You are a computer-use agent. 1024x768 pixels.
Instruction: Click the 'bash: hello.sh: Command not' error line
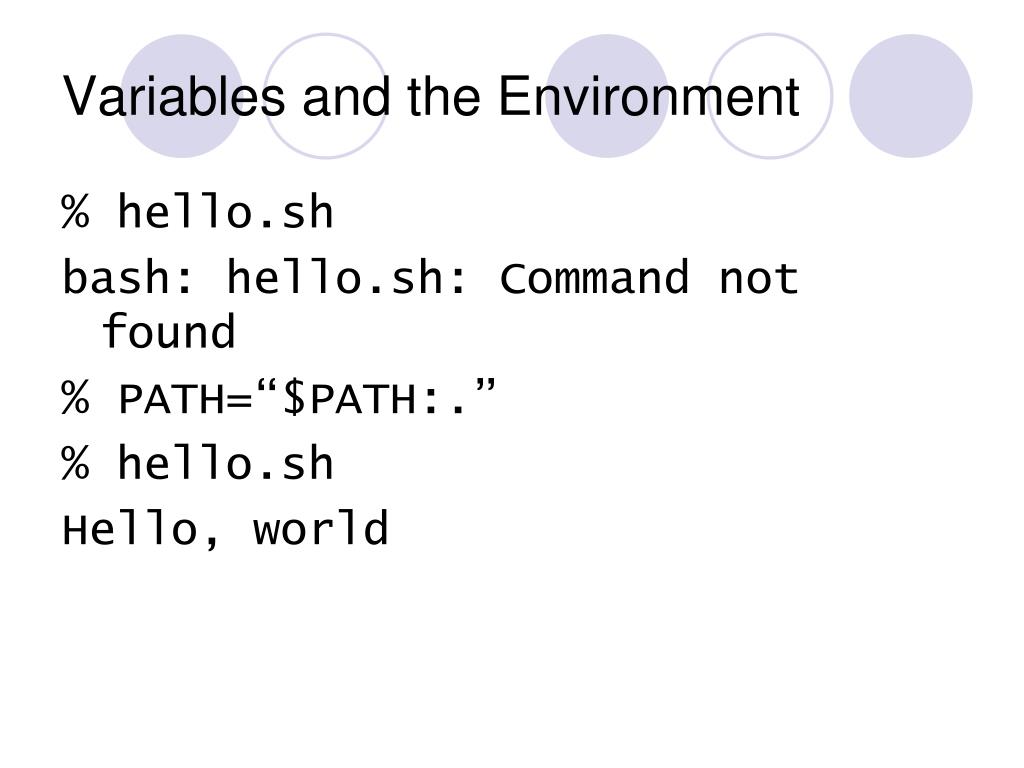pyautogui.click(x=430, y=277)
